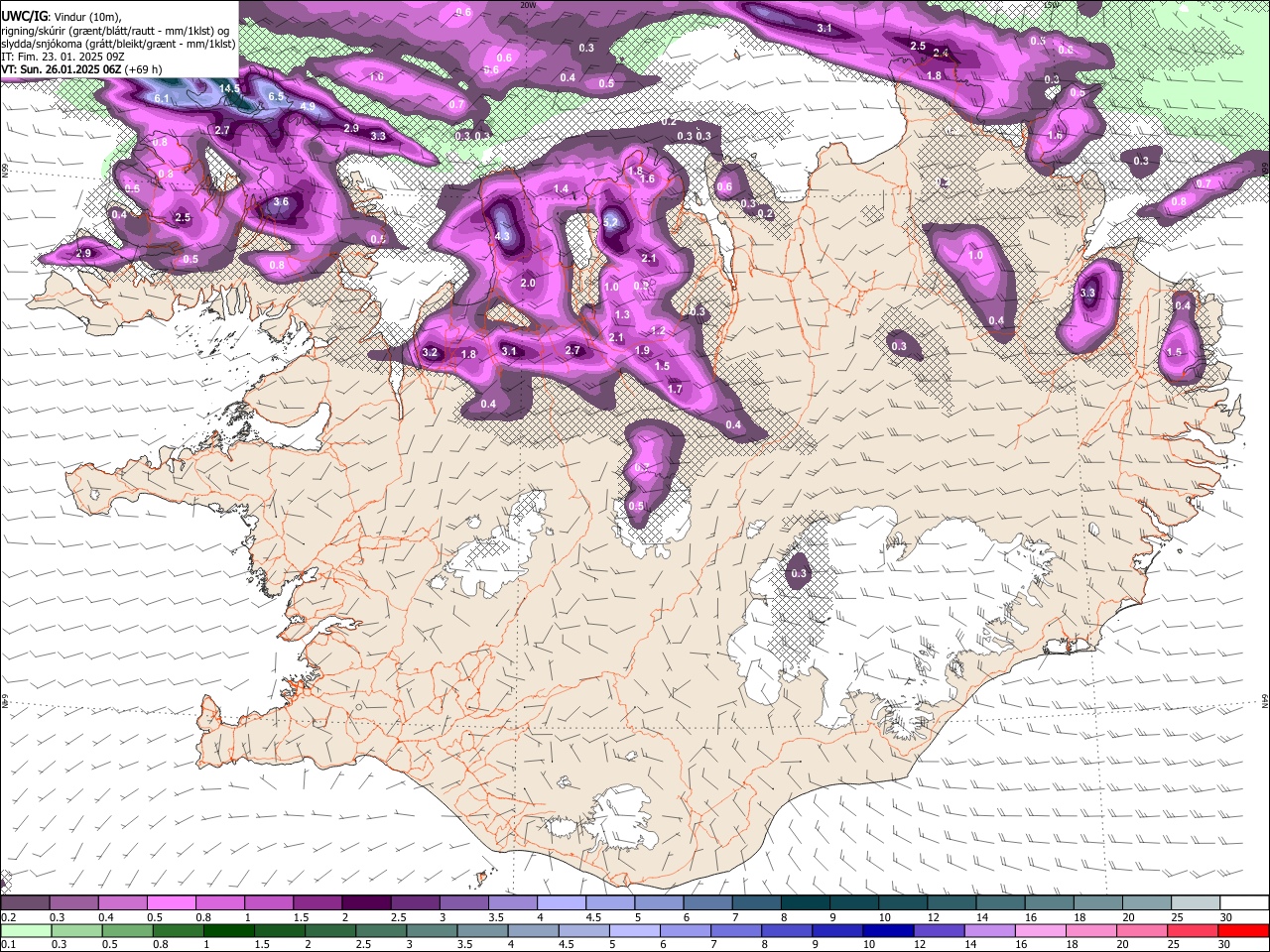Screen dimensions: 1270x952
Task: Click the 8–9 dark teal swatch in upper legend
Action: (x=806, y=903)
